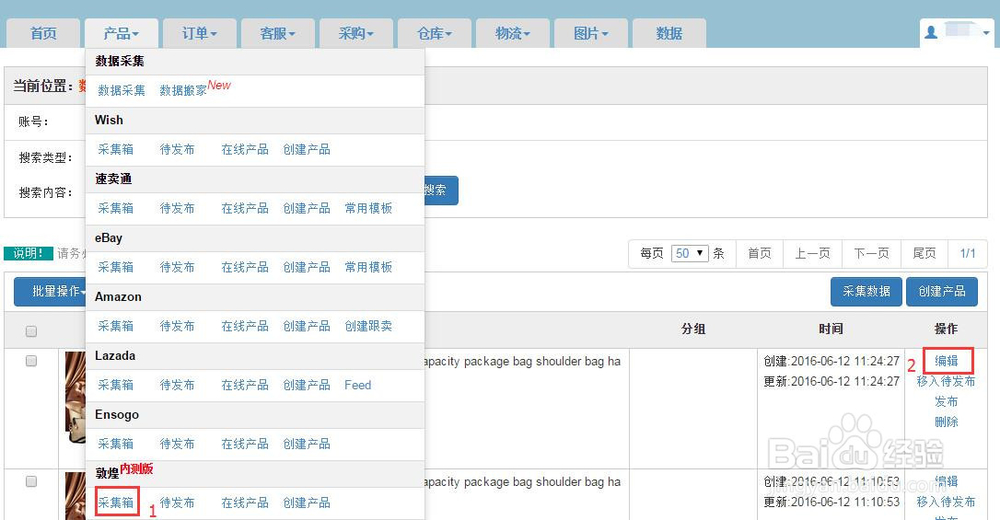Expand the 仓库 dropdown menu

point(434,33)
